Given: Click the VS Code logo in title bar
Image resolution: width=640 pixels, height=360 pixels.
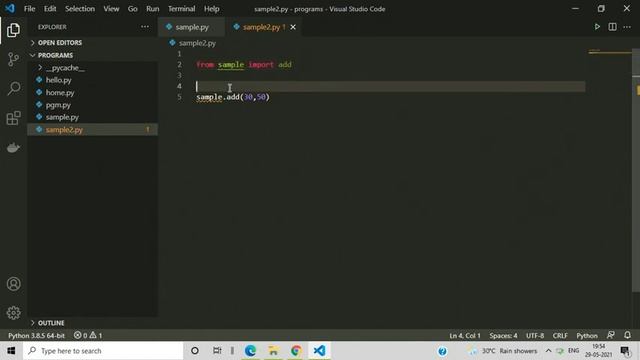Looking at the screenshot, I should pyautogui.click(x=10, y=9).
